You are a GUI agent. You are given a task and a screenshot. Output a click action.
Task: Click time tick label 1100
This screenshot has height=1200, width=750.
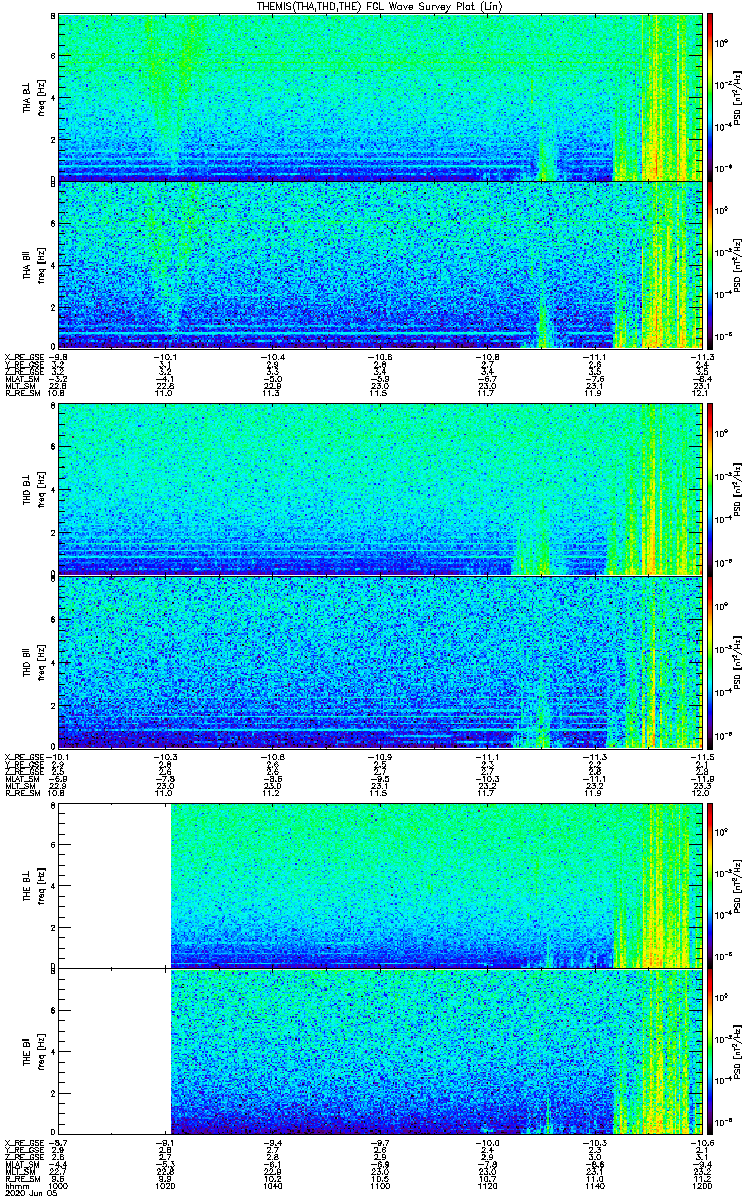tap(380, 1186)
